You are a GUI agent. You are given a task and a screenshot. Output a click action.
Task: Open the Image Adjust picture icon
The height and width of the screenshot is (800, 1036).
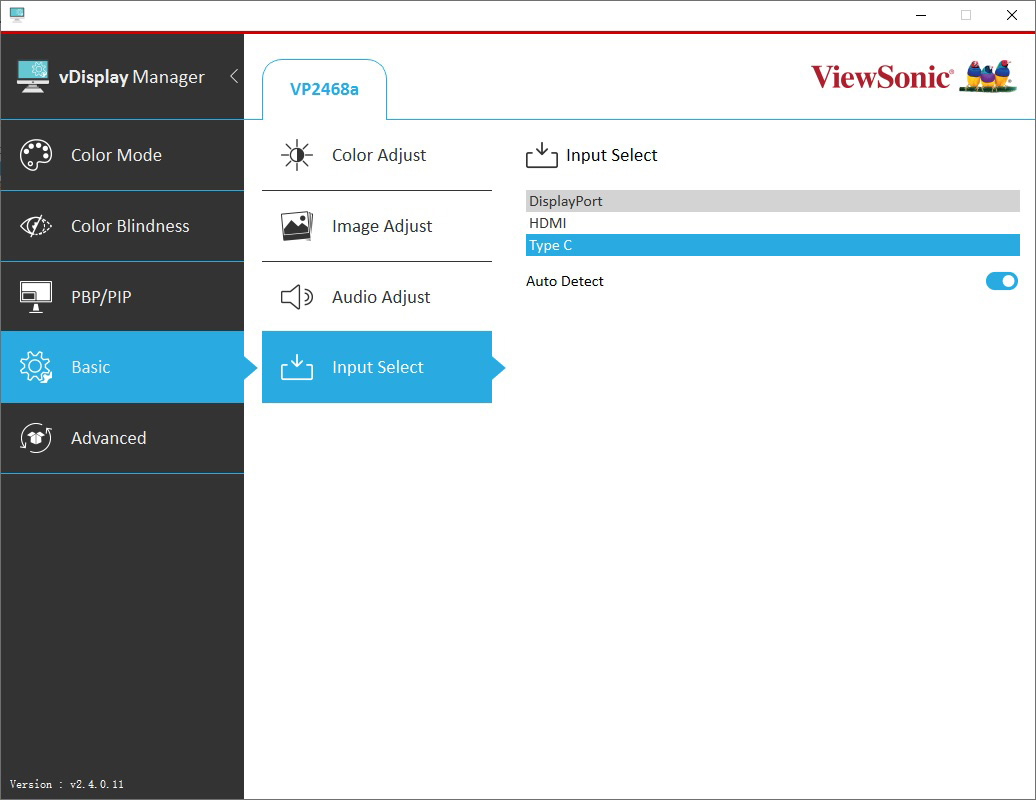(x=297, y=226)
